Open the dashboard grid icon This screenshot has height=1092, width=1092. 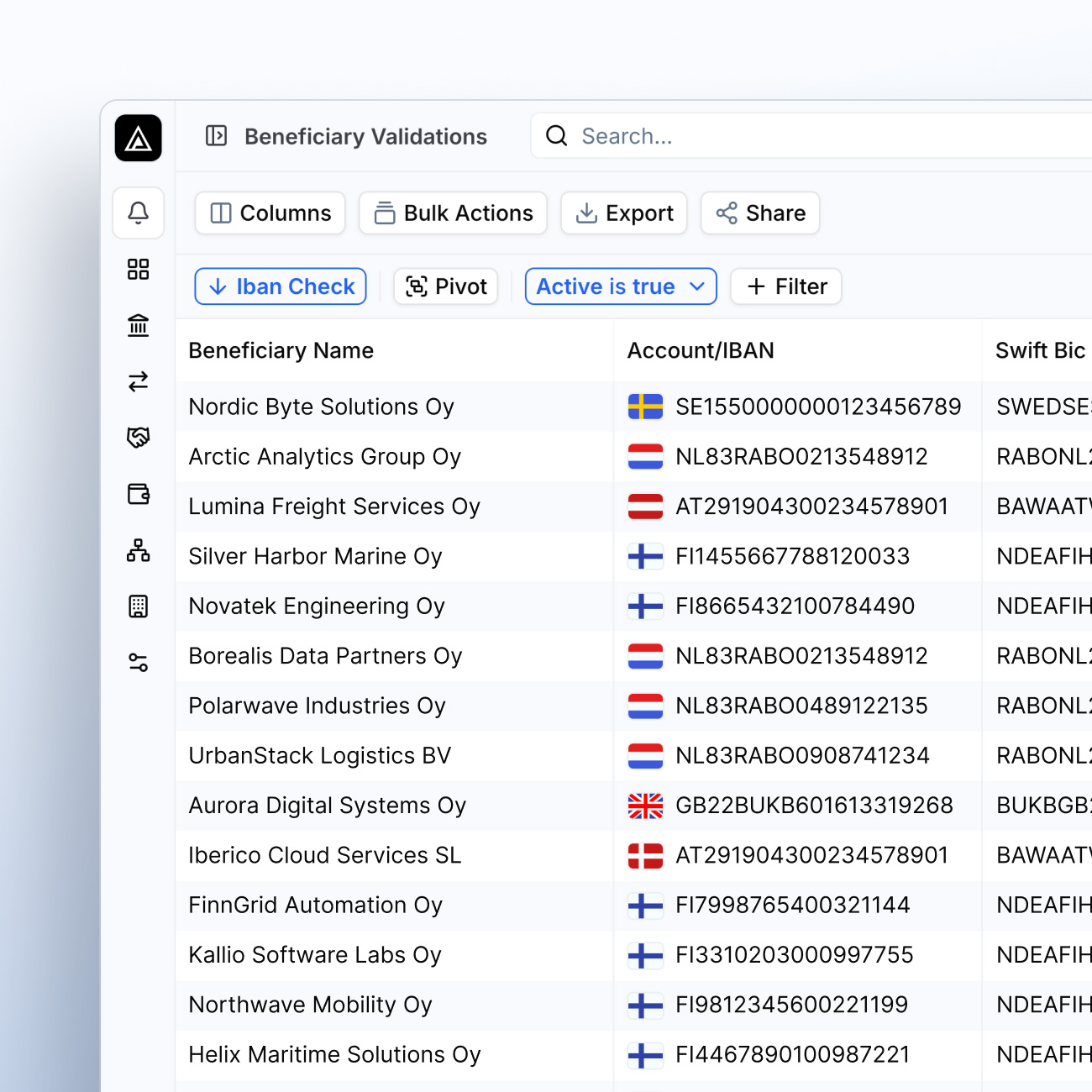[x=139, y=270]
